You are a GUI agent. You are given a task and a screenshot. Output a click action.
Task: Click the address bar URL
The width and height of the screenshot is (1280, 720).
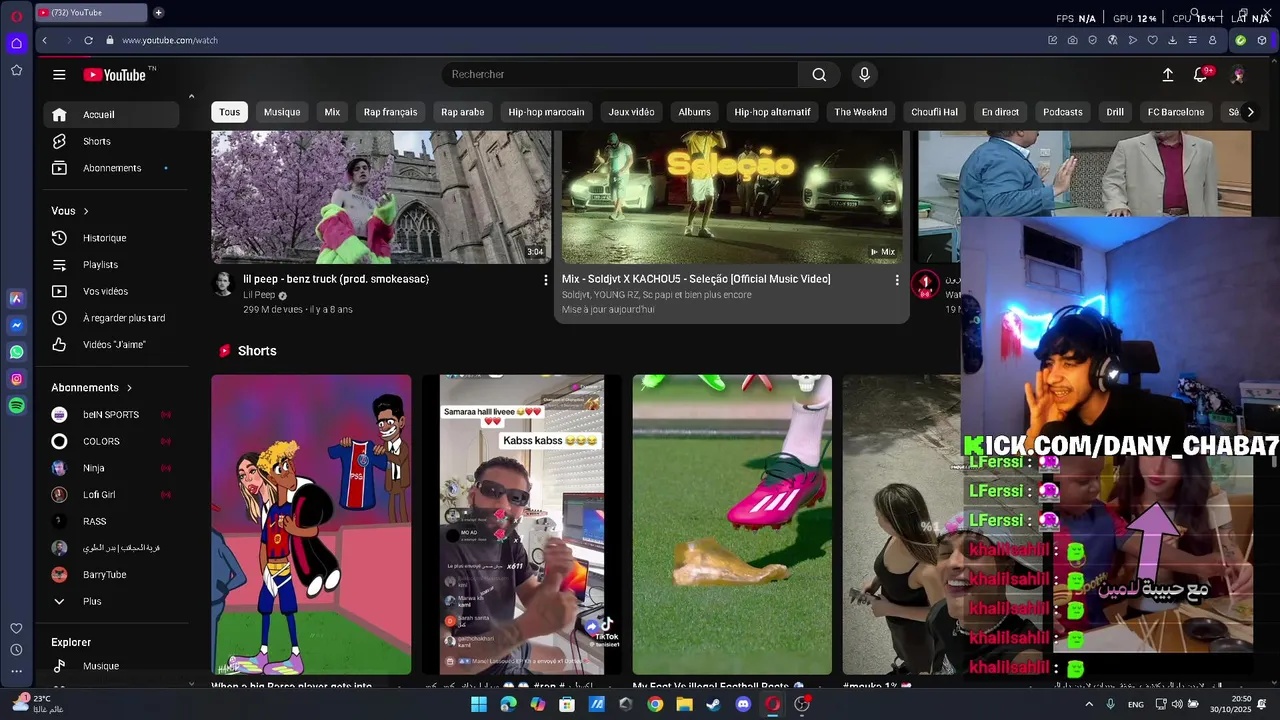pos(170,40)
